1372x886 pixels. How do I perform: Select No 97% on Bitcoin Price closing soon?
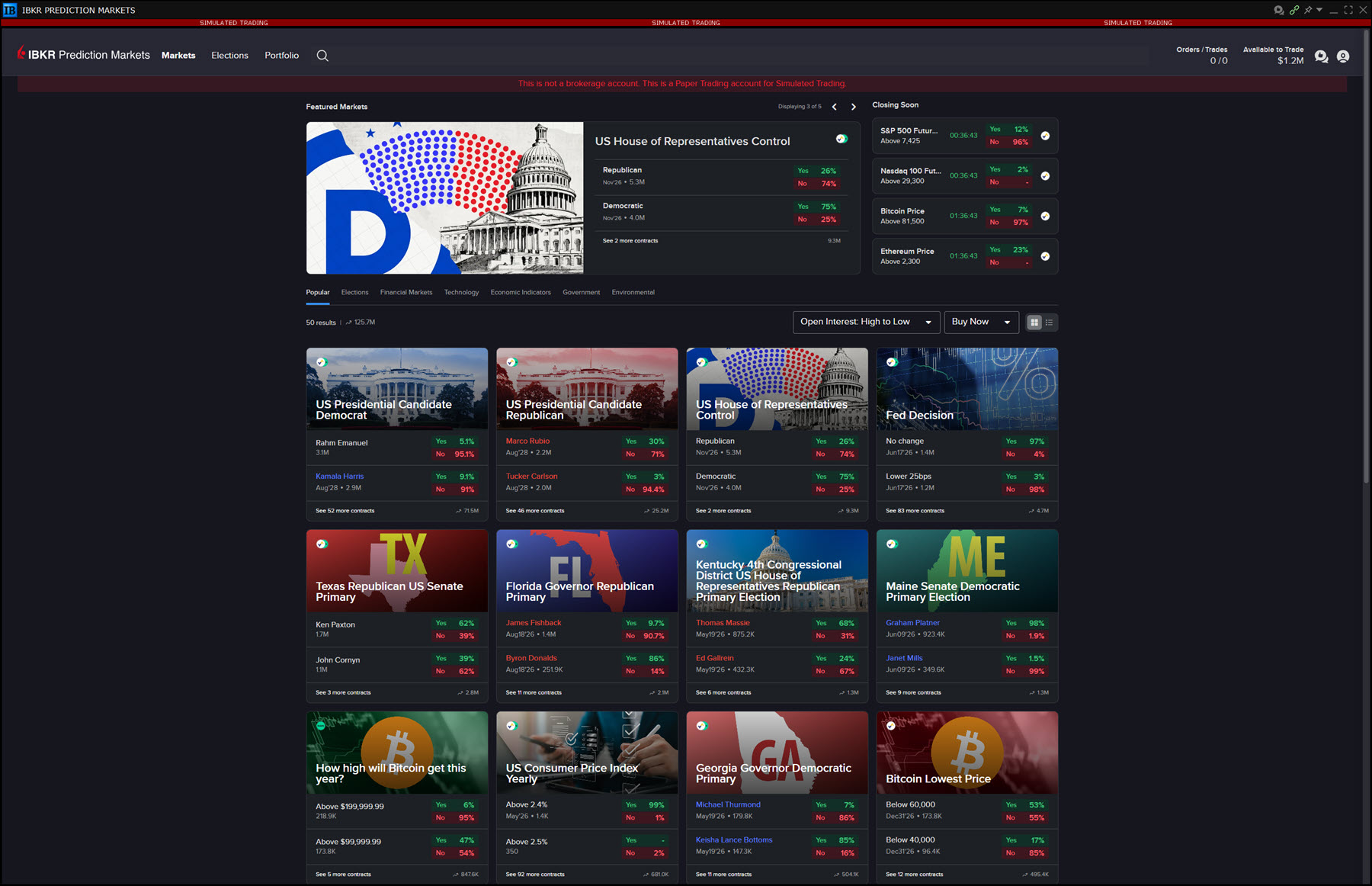tap(1009, 223)
